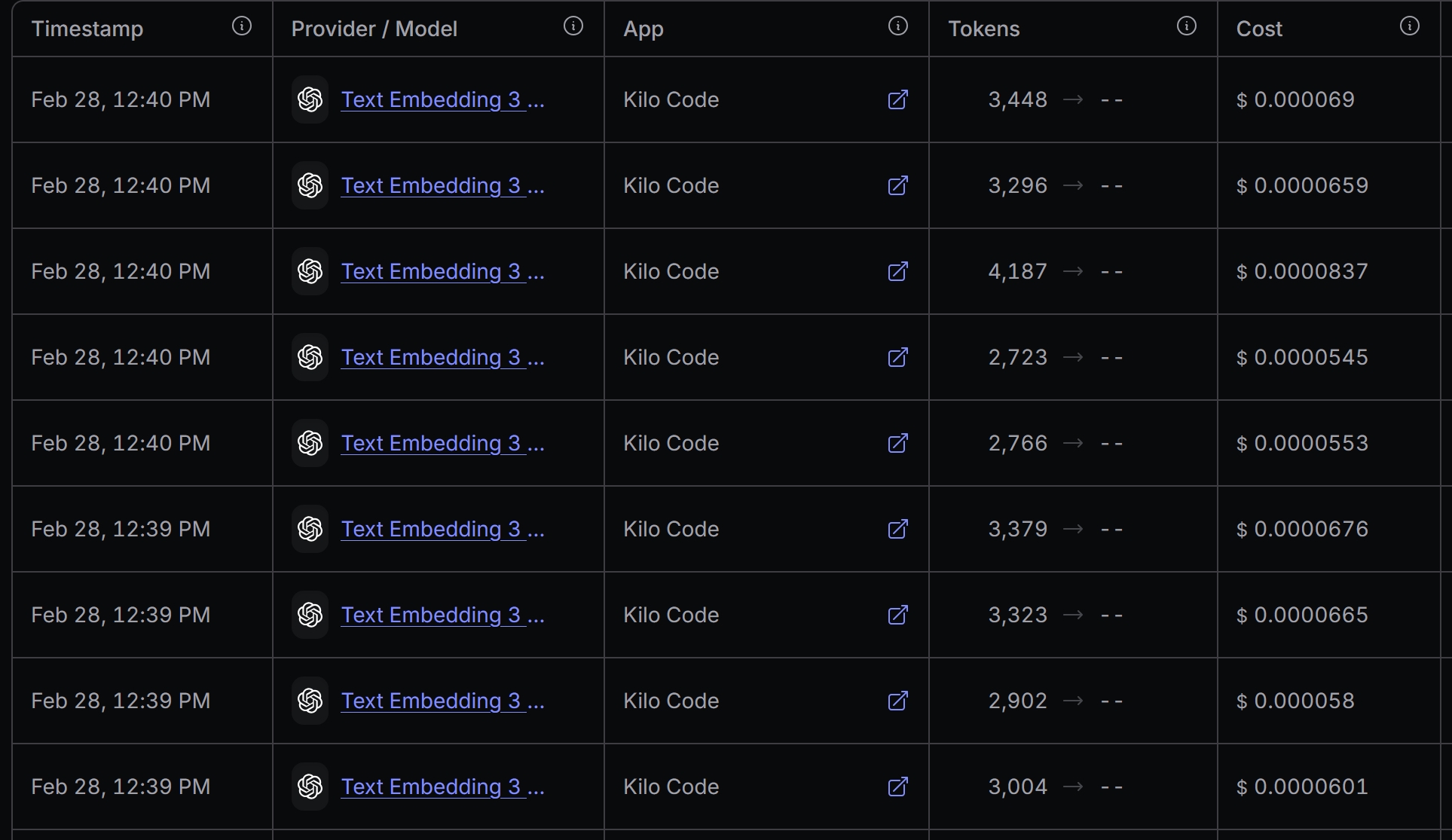Click the Timestamp column info icon
The width and height of the screenshot is (1452, 840).
point(241,26)
